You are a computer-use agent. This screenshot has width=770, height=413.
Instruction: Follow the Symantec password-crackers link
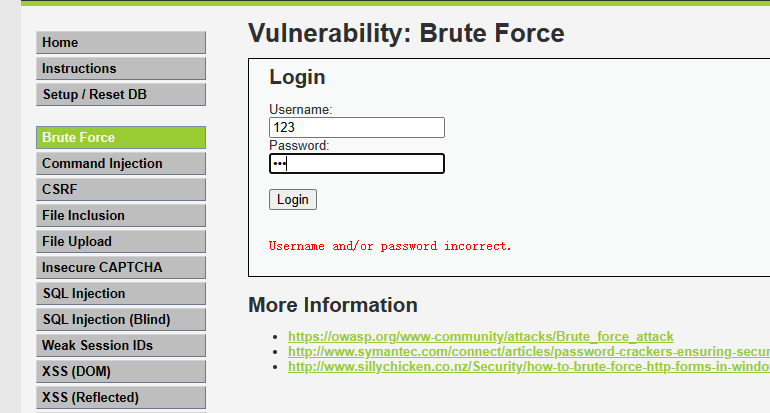[x=528, y=352]
